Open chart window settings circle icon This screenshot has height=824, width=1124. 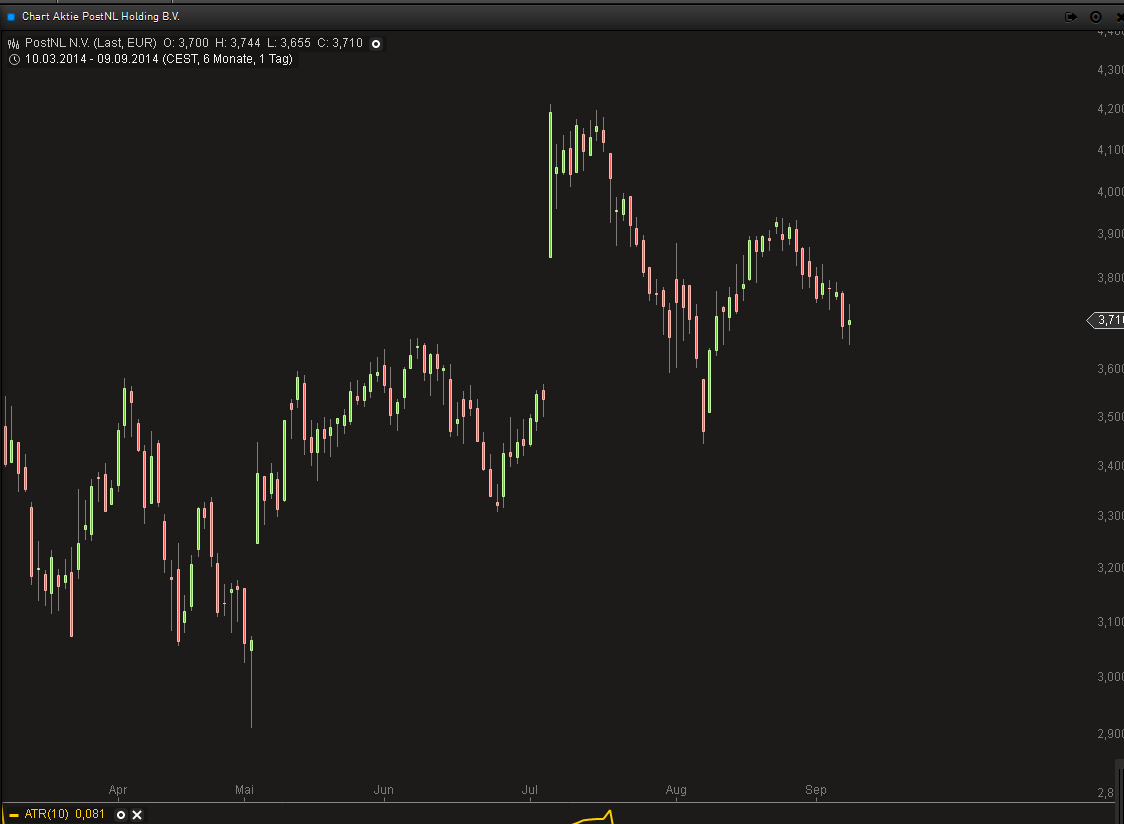tap(1095, 17)
